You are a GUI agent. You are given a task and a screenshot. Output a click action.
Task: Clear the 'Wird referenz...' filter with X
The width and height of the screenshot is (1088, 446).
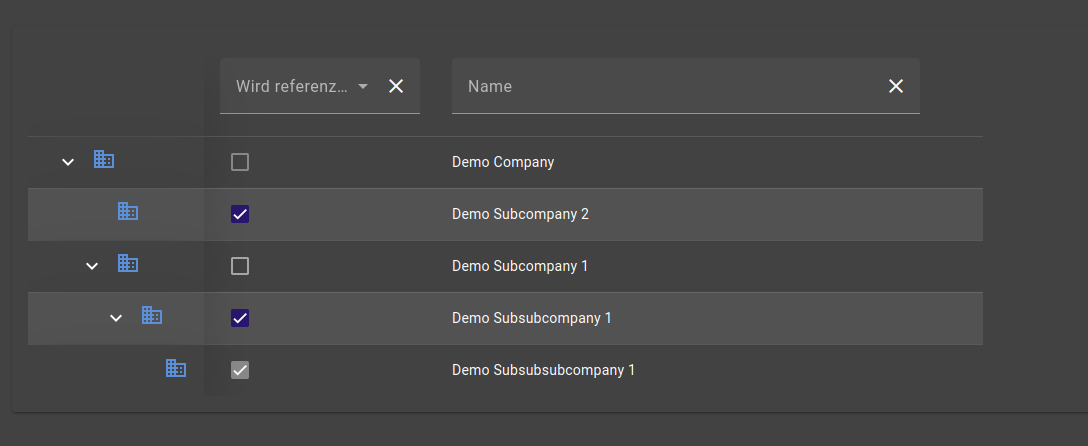(396, 86)
